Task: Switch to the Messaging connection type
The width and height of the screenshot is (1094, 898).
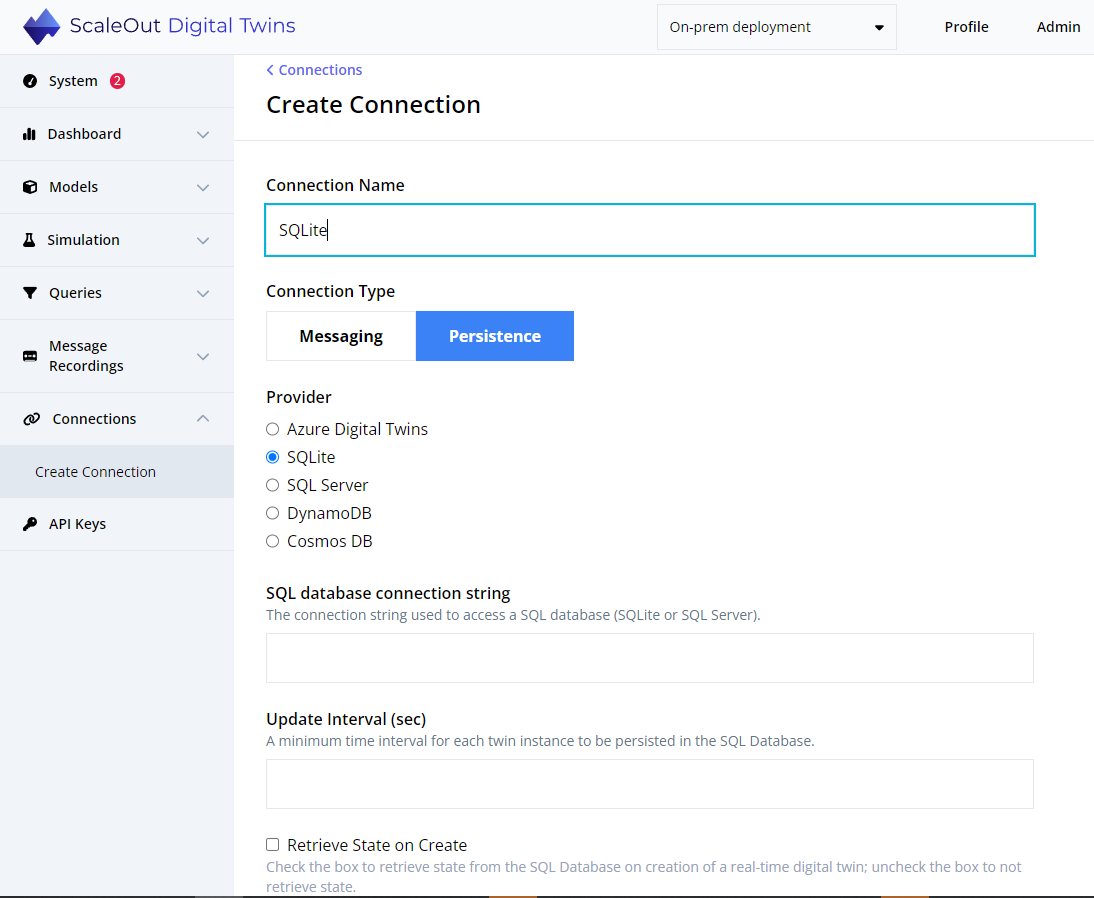Action: click(341, 336)
